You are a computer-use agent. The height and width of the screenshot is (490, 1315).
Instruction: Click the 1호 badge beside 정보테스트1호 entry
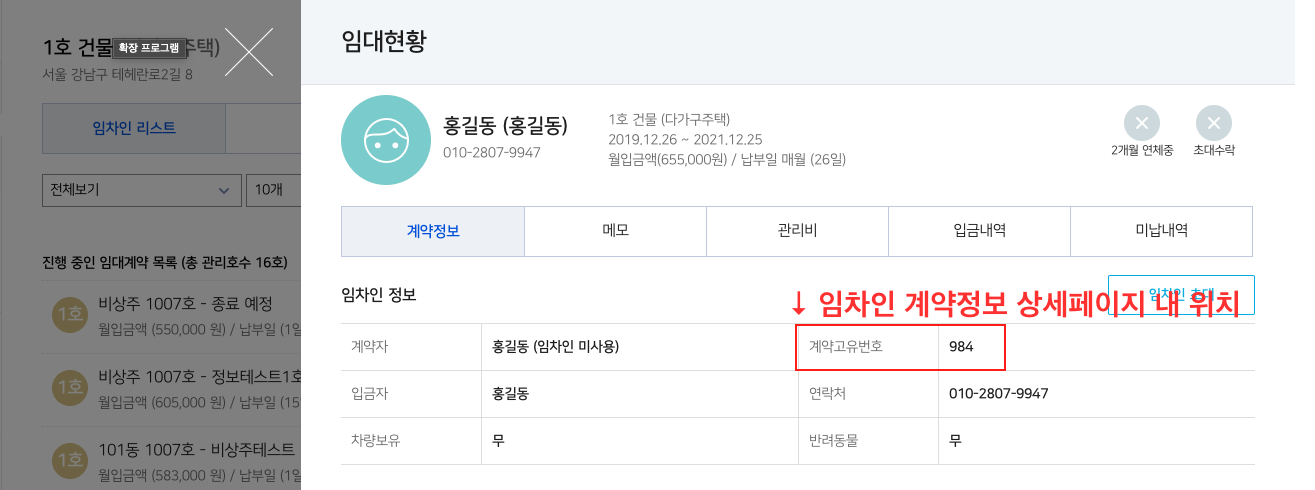69,385
